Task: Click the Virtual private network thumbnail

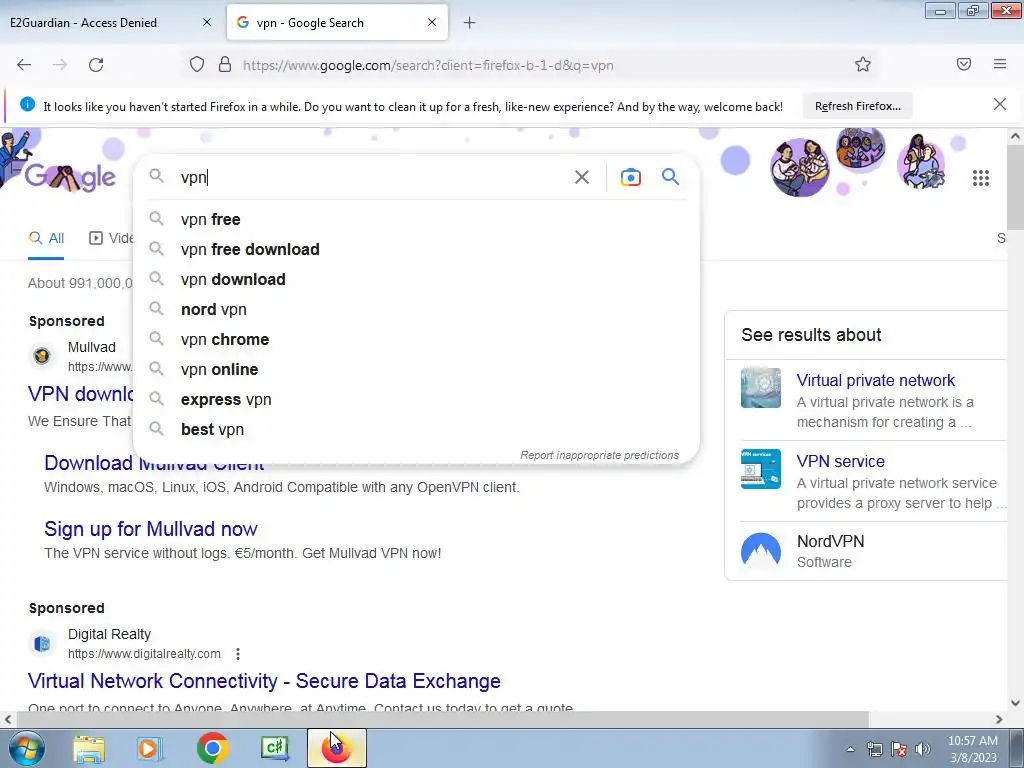Action: (x=761, y=388)
